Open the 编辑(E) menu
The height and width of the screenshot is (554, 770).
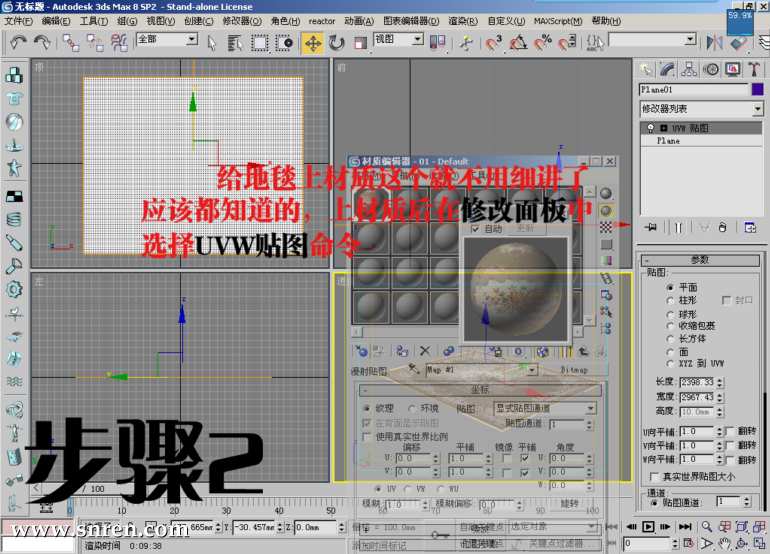click(x=56, y=21)
